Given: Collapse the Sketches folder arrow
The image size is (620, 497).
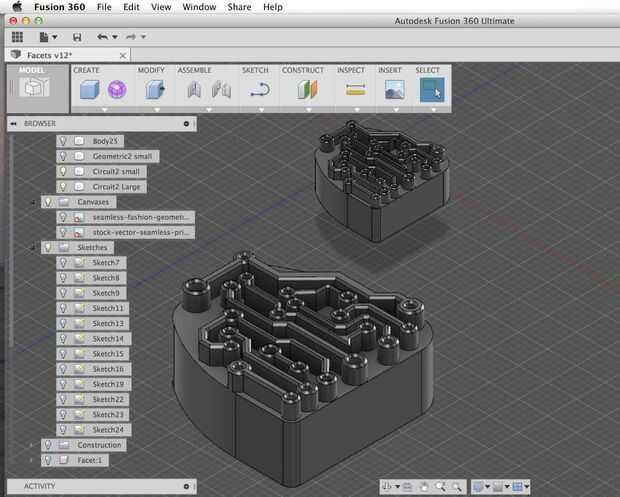Looking at the screenshot, I should (33, 248).
